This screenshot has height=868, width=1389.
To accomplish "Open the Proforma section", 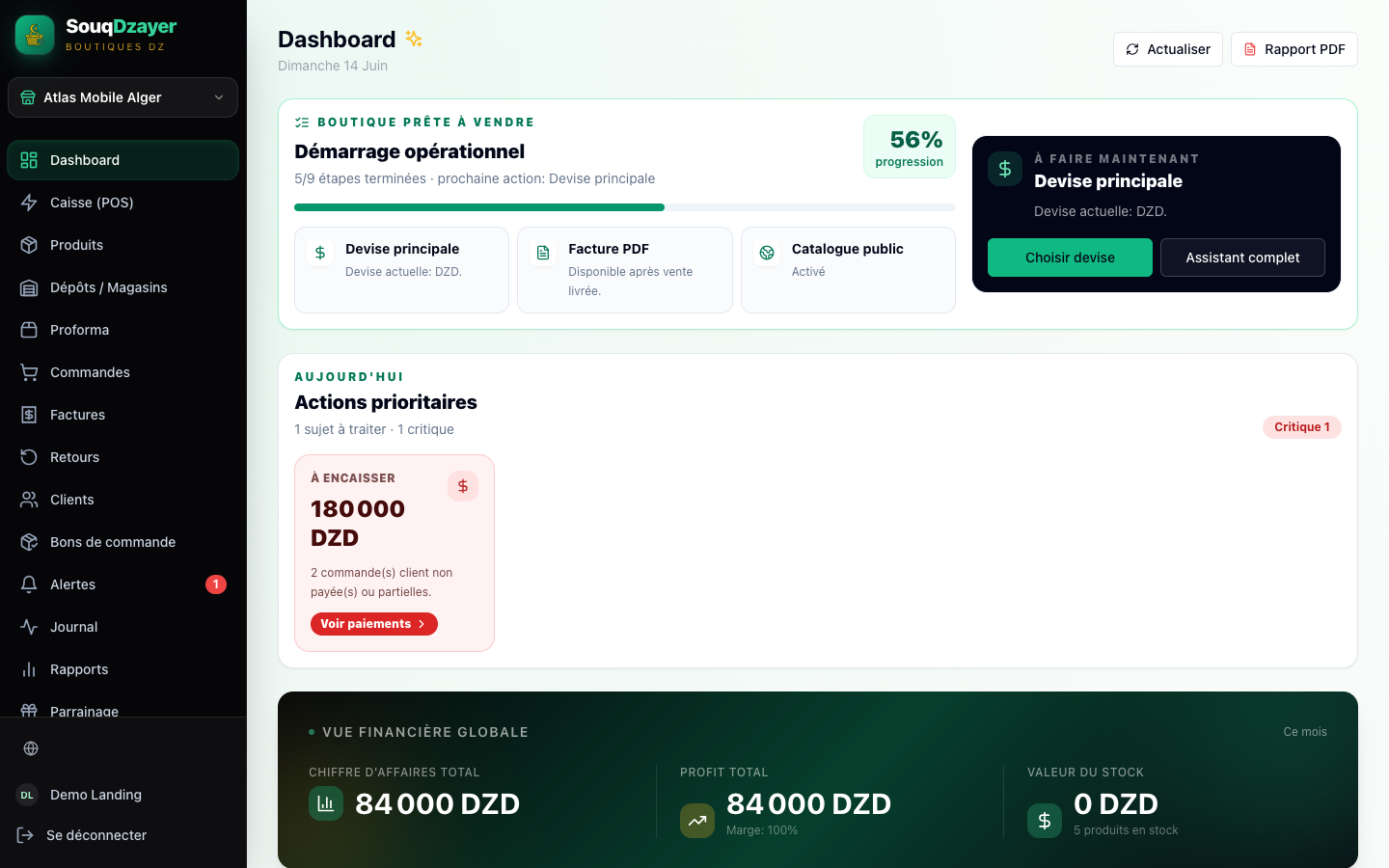I will pos(123,330).
